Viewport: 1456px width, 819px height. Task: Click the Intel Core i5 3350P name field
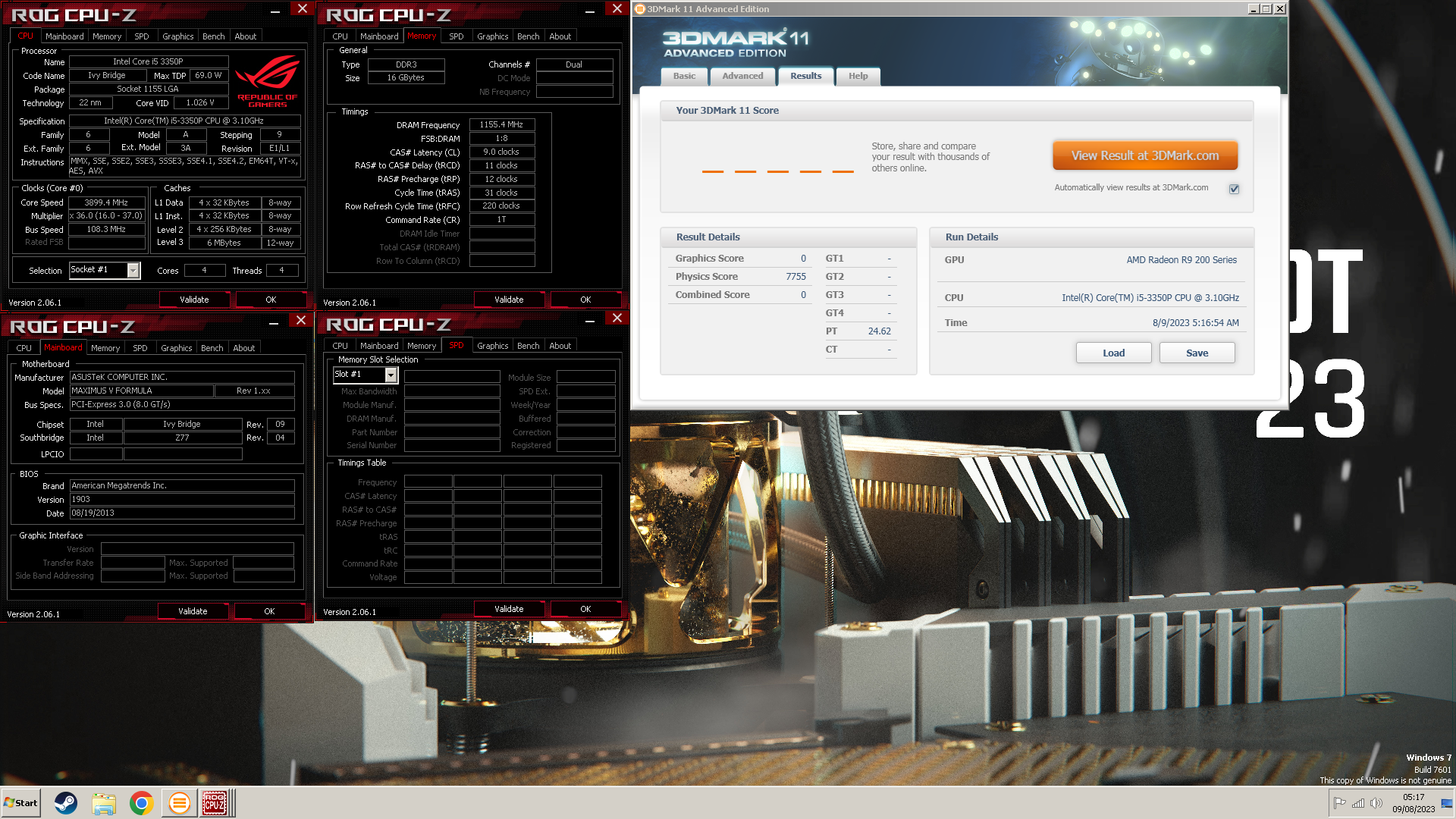(x=149, y=62)
